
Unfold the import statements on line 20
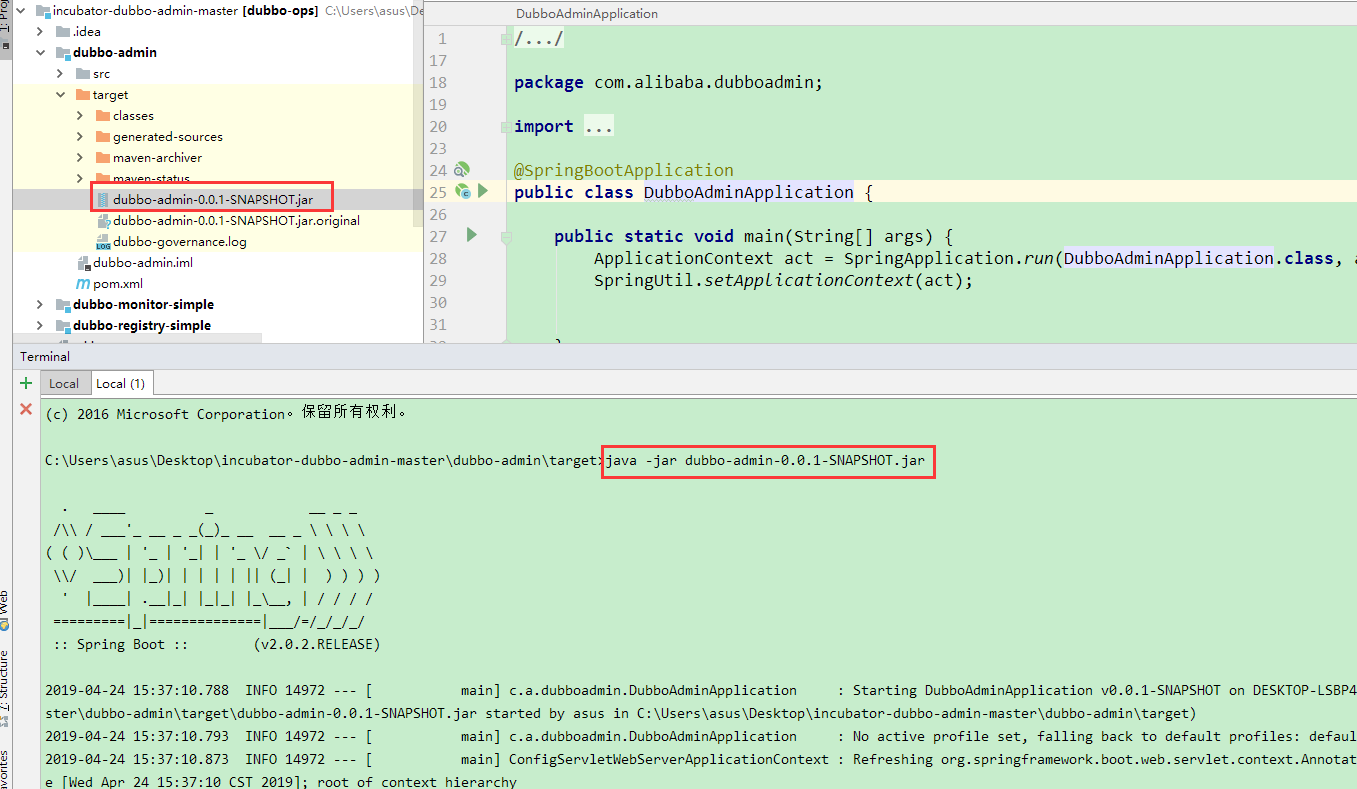click(506, 126)
